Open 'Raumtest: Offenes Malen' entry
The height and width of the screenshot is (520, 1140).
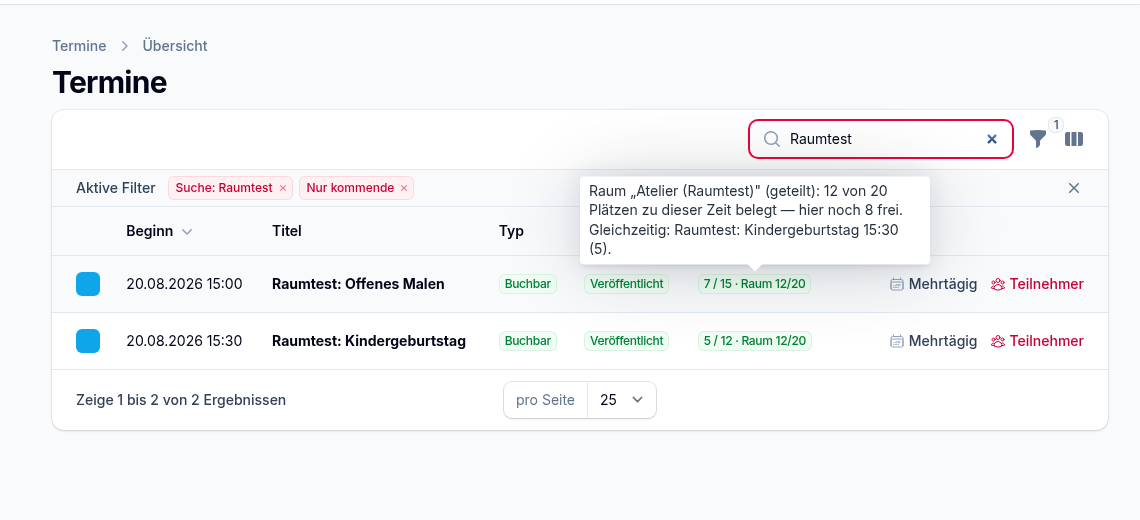point(358,284)
